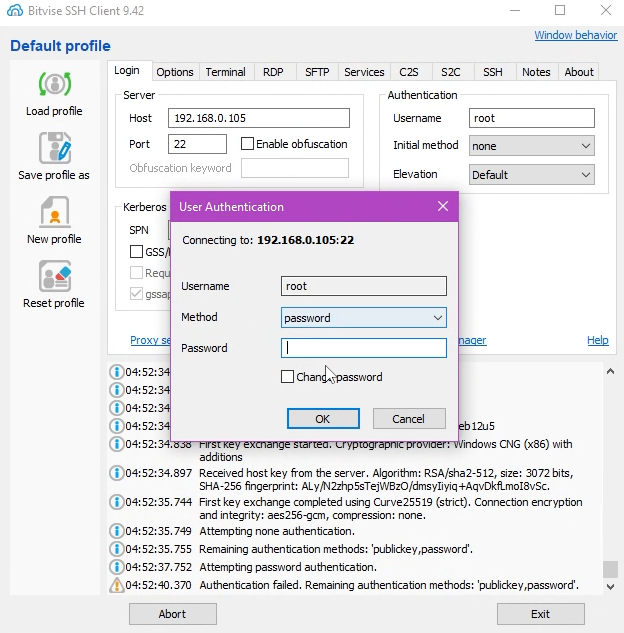
Task: Click the Host field showing 192.168.0.105
Action: click(259, 118)
